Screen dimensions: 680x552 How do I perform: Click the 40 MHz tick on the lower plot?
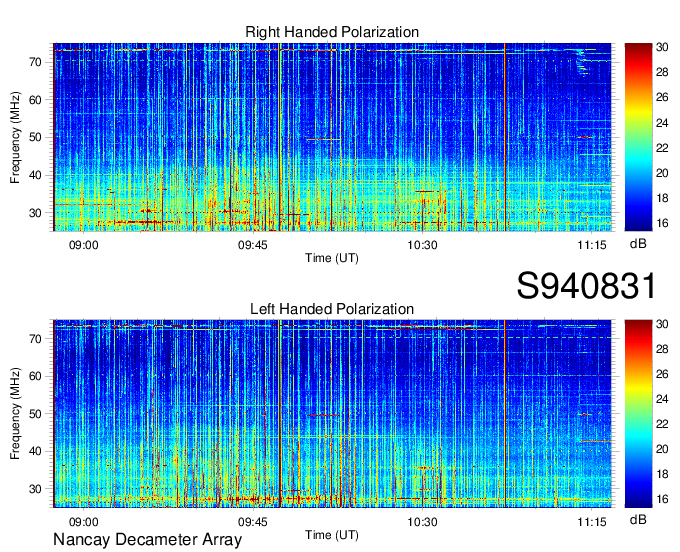tap(36, 451)
